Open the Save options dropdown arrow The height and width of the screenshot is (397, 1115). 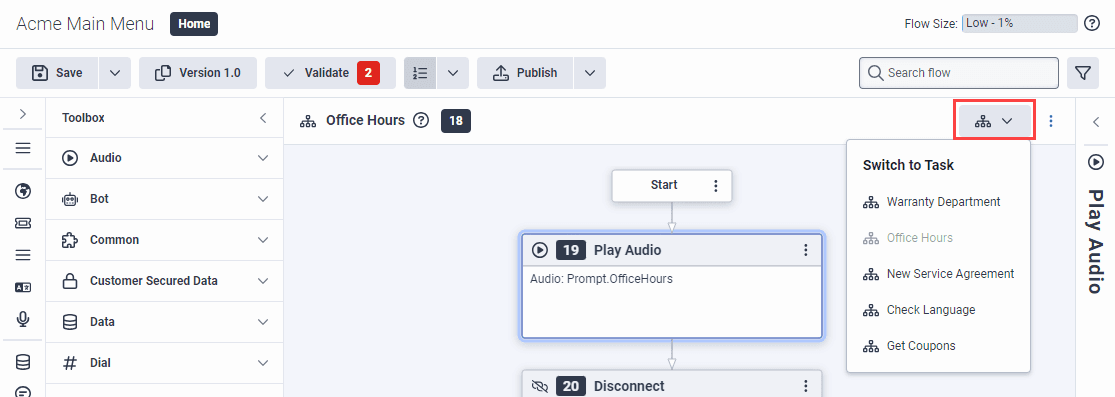115,73
